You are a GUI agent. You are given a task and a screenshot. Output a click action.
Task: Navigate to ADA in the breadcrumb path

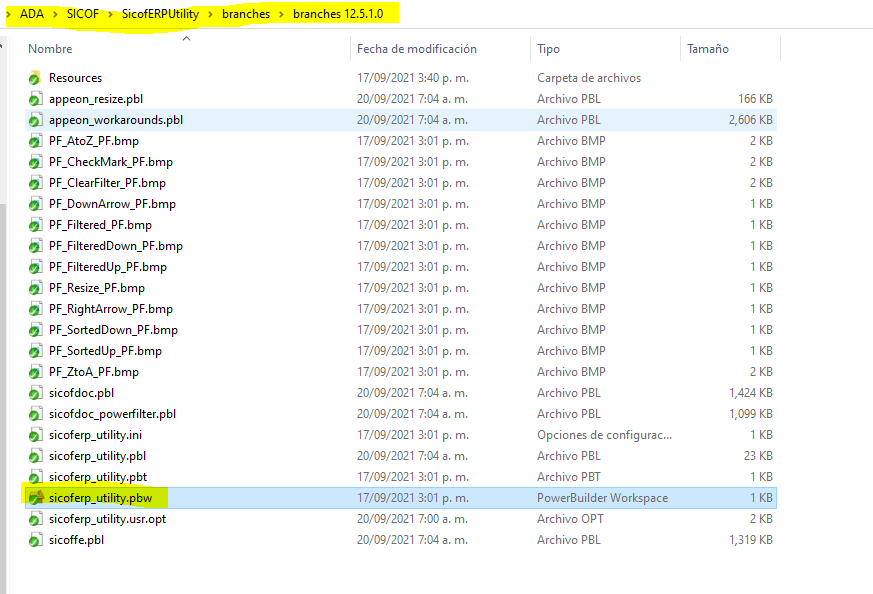[x=32, y=14]
